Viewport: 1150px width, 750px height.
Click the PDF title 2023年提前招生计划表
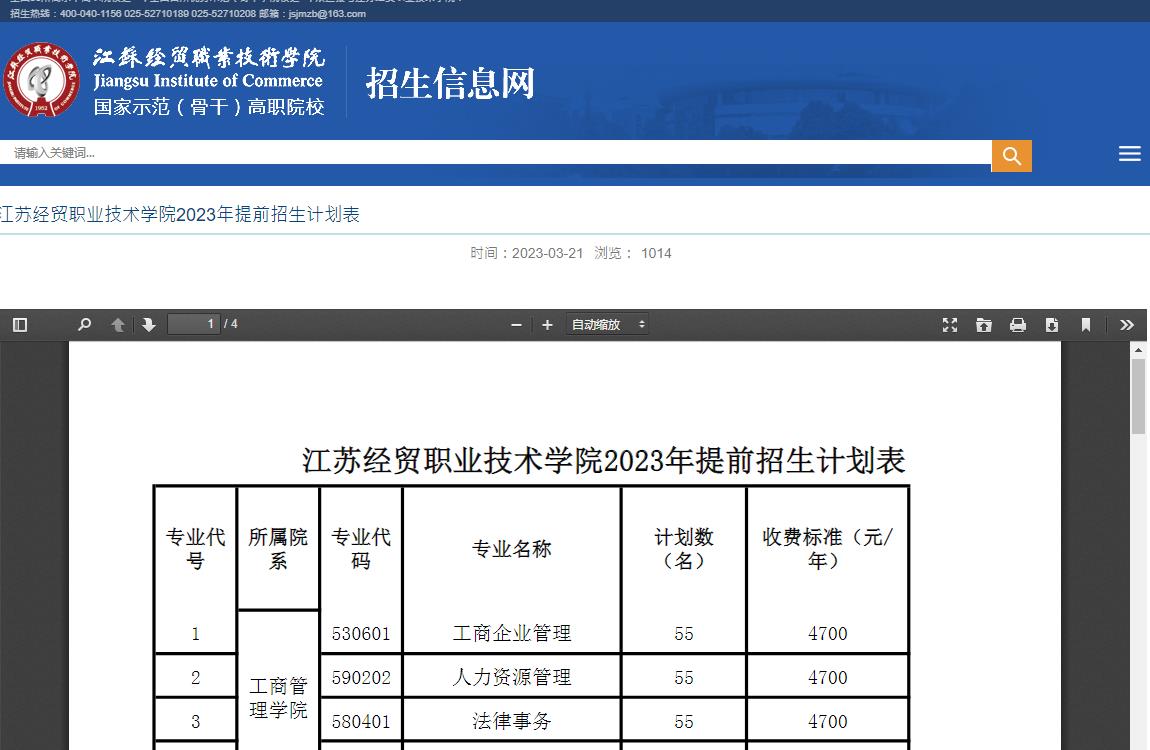tap(604, 460)
